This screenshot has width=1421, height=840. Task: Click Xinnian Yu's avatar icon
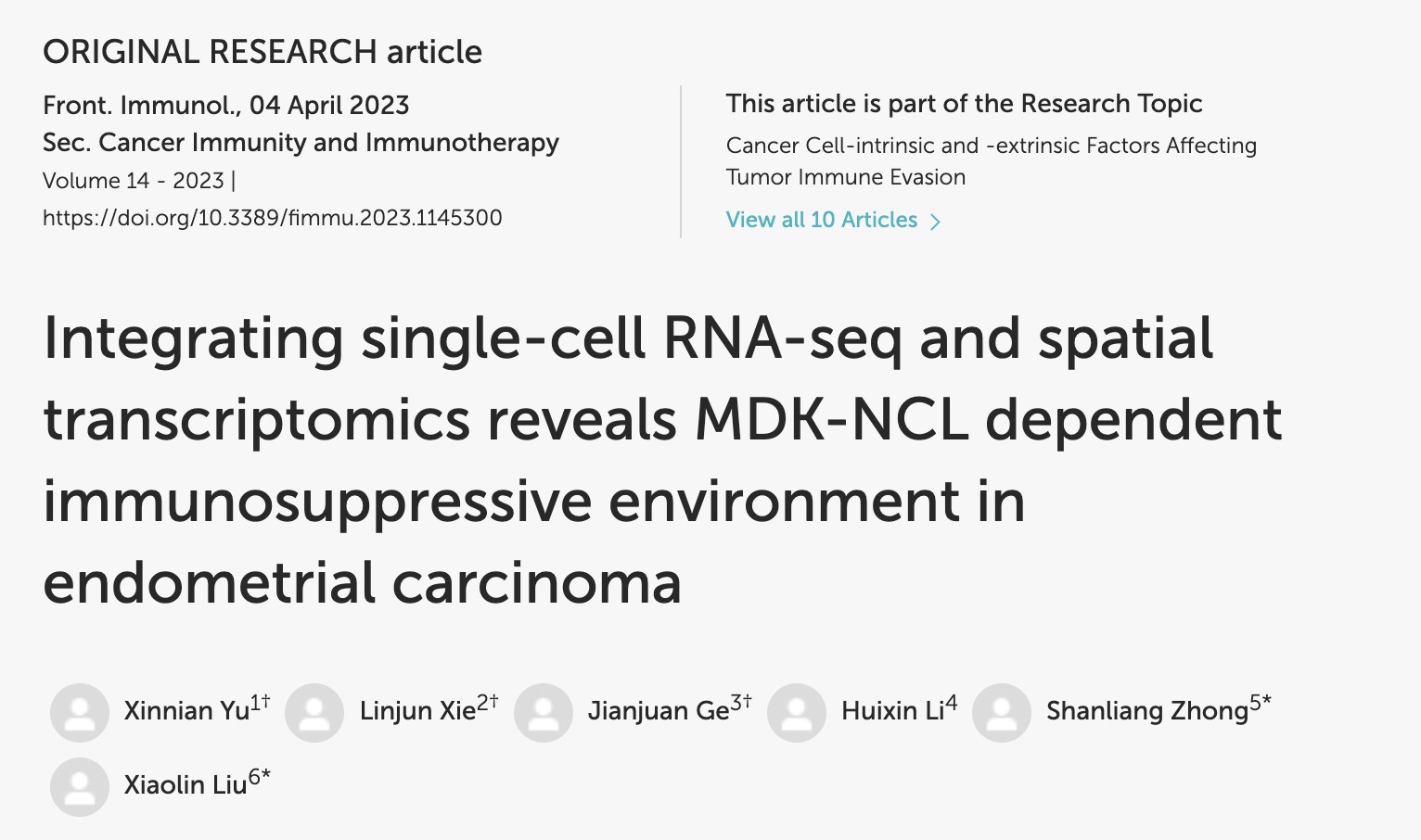pyautogui.click(x=80, y=713)
